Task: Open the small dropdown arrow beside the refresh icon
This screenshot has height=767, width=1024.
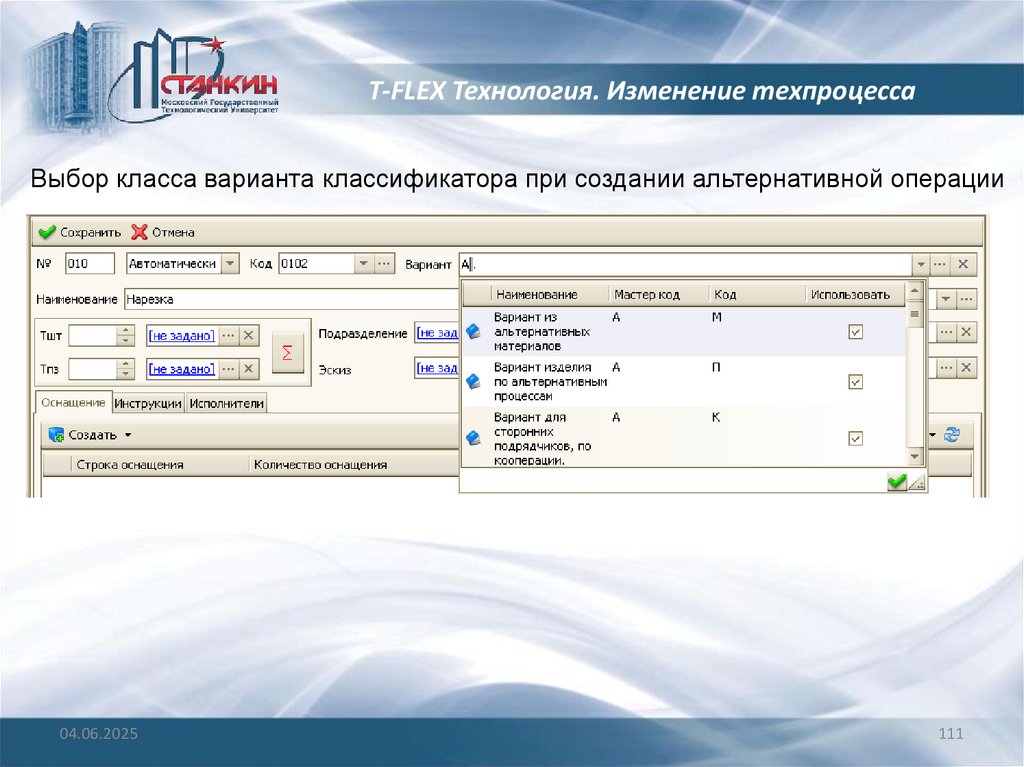Action: [x=933, y=435]
